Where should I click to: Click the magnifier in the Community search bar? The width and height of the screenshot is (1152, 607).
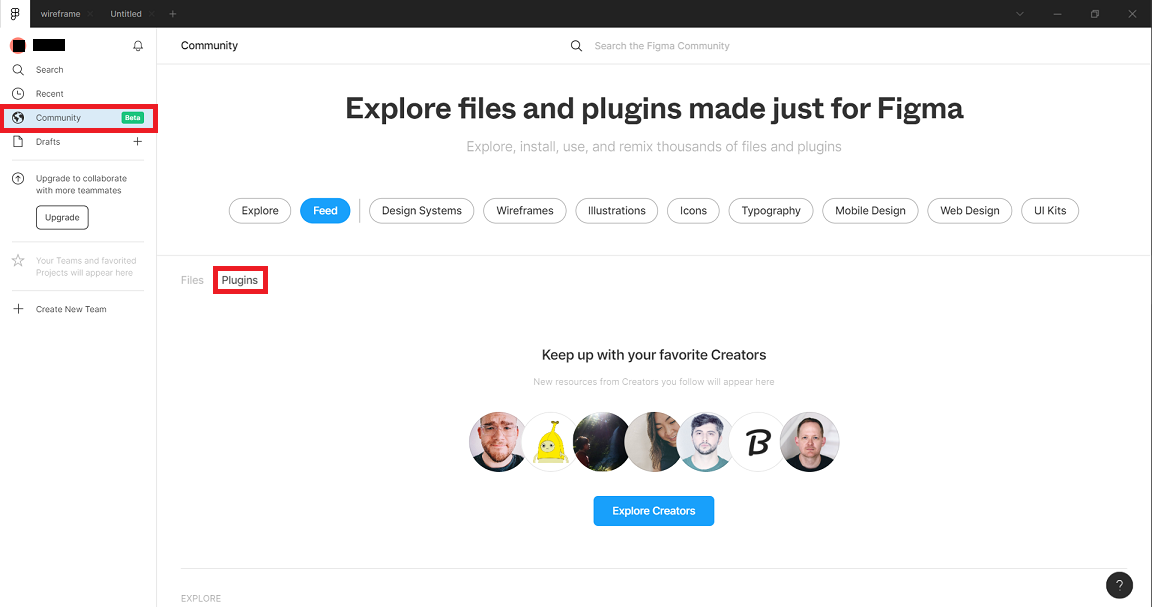(x=576, y=45)
